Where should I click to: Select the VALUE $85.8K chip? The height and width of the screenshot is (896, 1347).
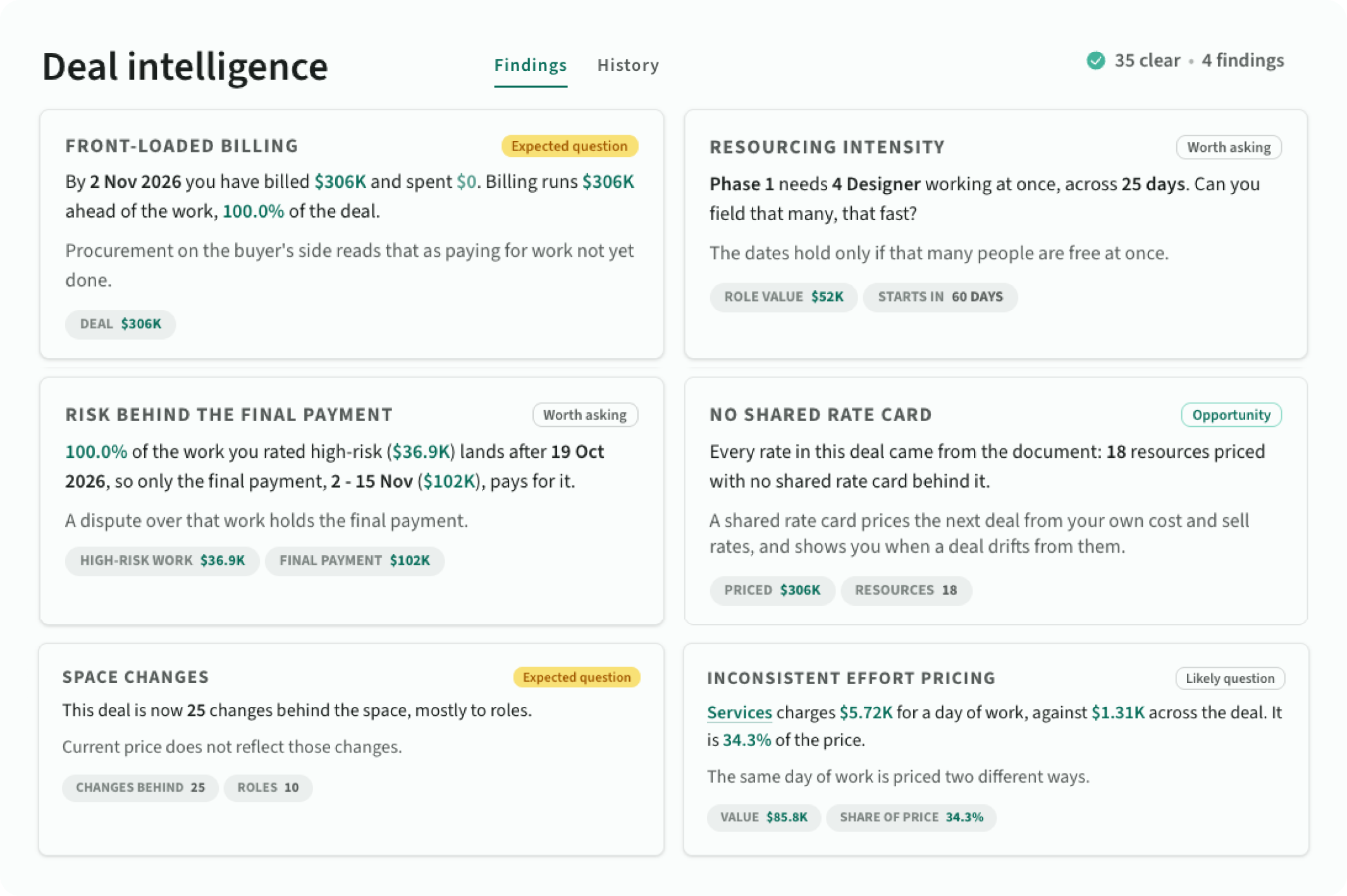[x=763, y=818]
